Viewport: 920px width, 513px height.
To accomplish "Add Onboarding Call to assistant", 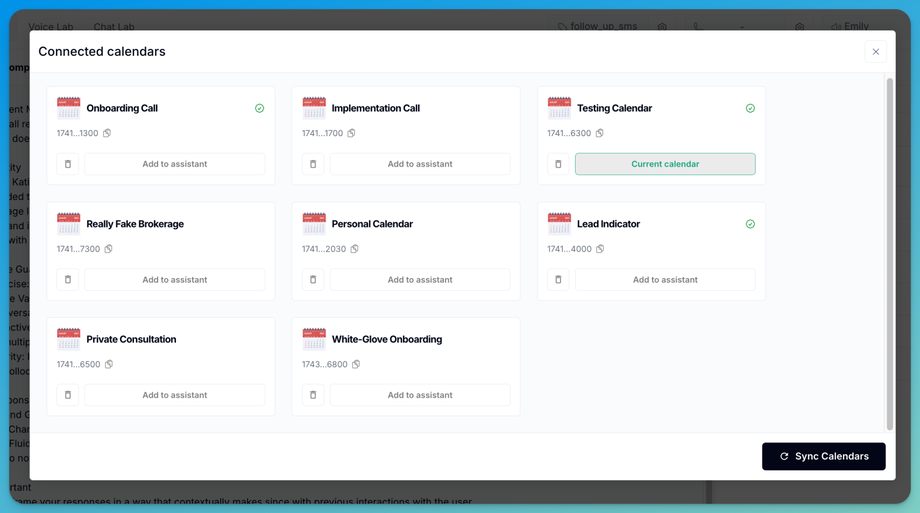I will tap(175, 164).
